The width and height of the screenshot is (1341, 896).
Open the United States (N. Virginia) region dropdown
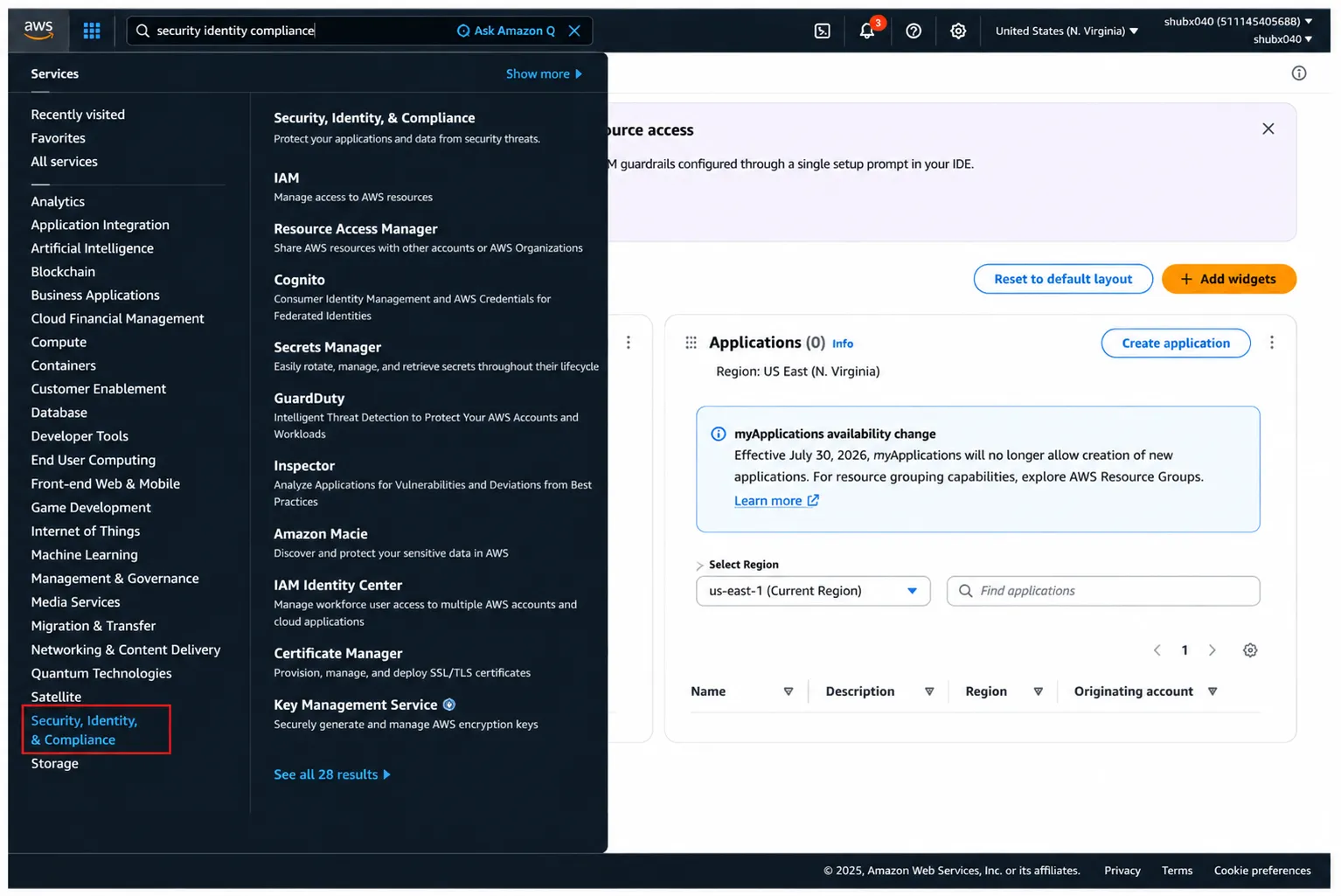click(1067, 31)
